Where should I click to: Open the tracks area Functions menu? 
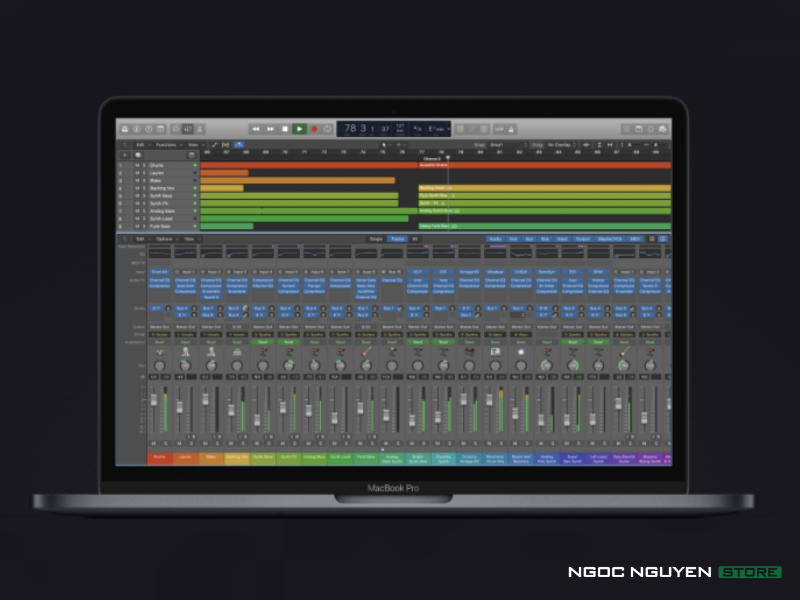pyautogui.click(x=165, y=145)
